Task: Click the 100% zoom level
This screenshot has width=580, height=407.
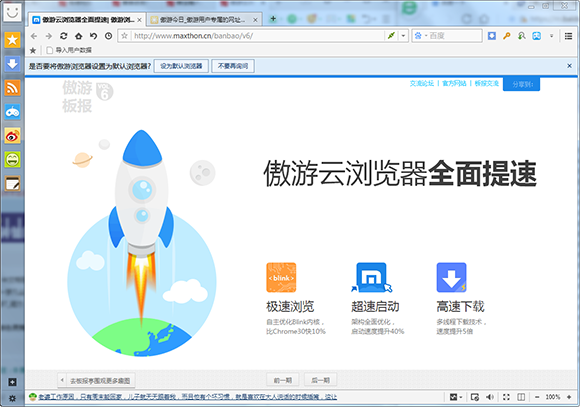Action: pos(553,397)
